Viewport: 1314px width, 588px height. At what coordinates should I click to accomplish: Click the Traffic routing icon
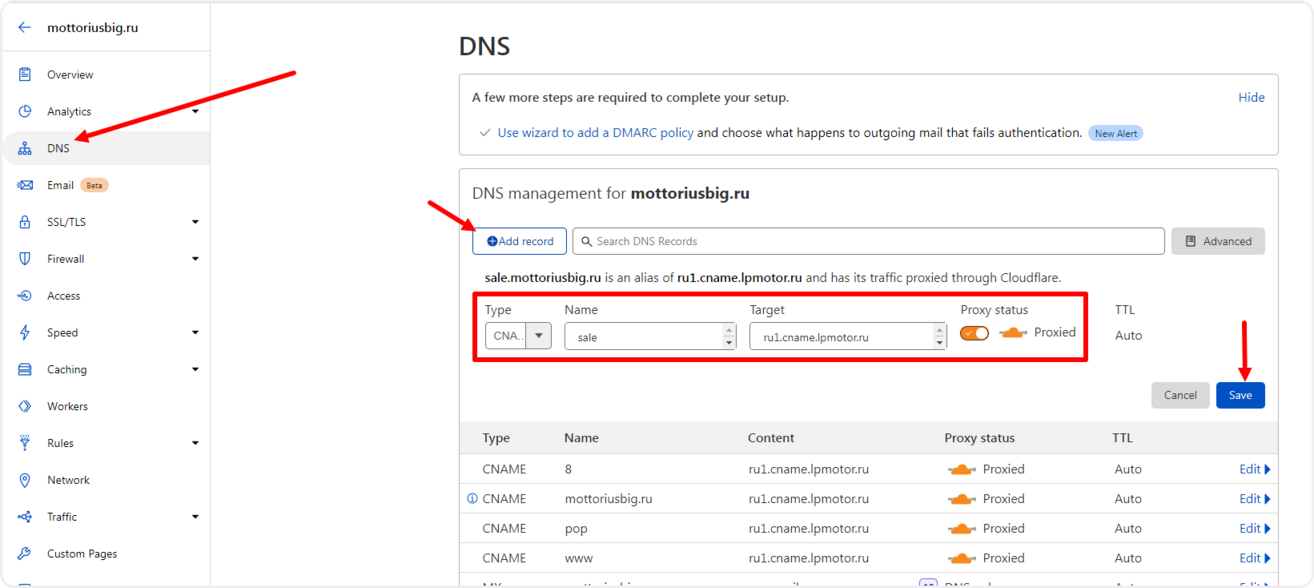25,517
